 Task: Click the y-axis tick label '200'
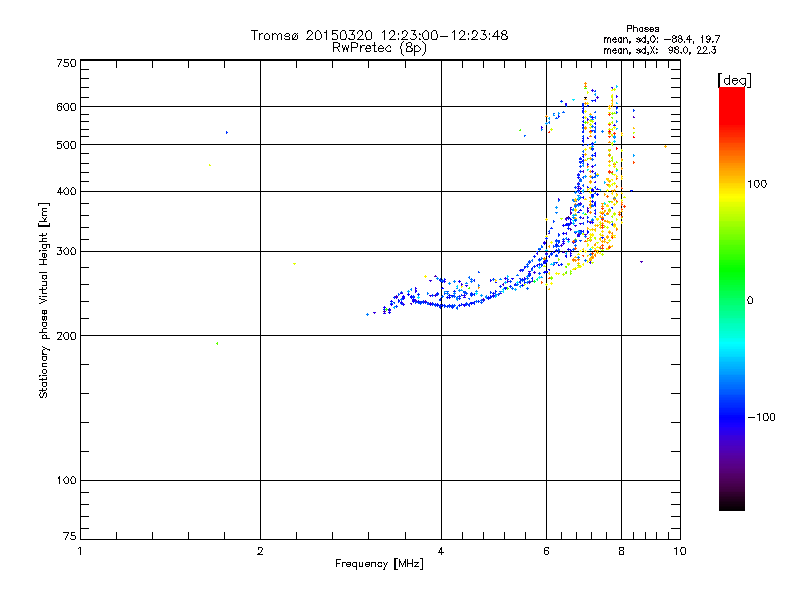click(66, 336)
